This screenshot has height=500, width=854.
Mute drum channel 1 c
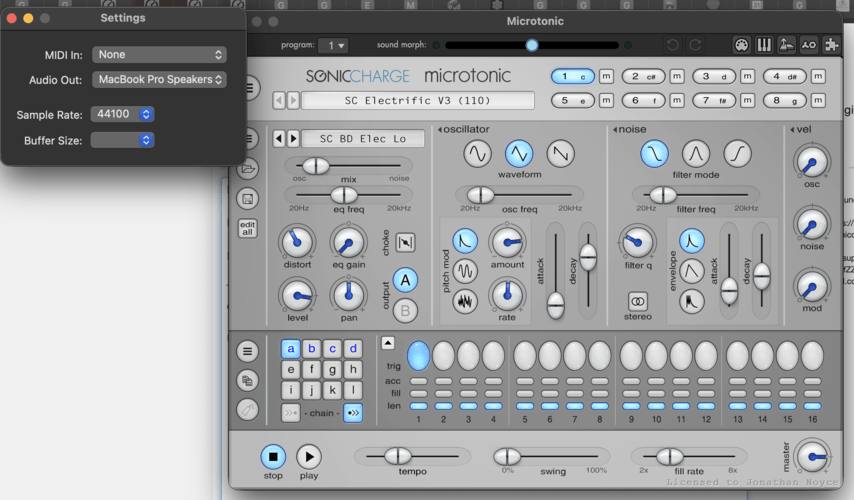coord(606,76)
